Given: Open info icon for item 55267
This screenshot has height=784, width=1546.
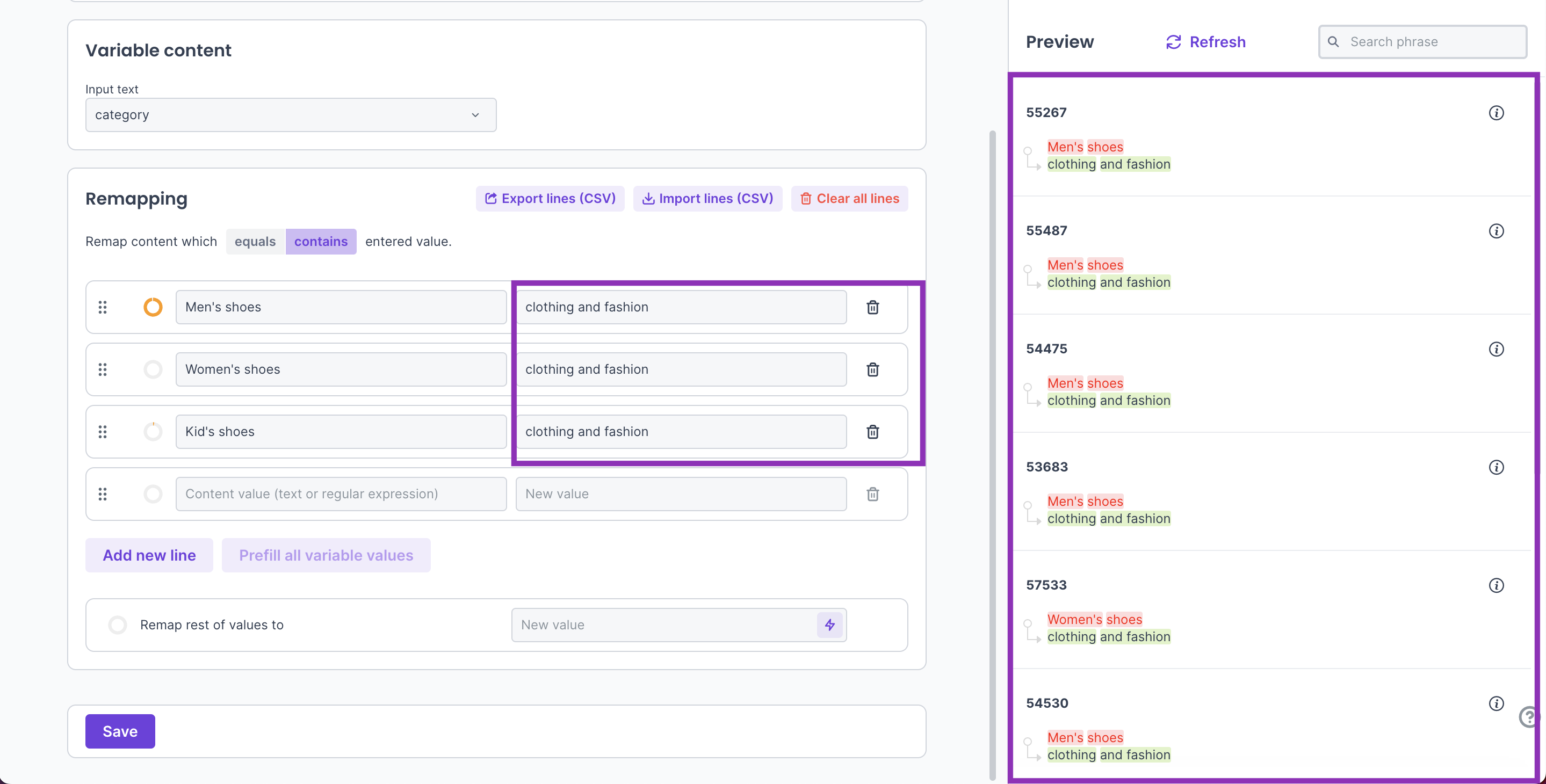Looking at the screenshot, I should coord(1496,113).
